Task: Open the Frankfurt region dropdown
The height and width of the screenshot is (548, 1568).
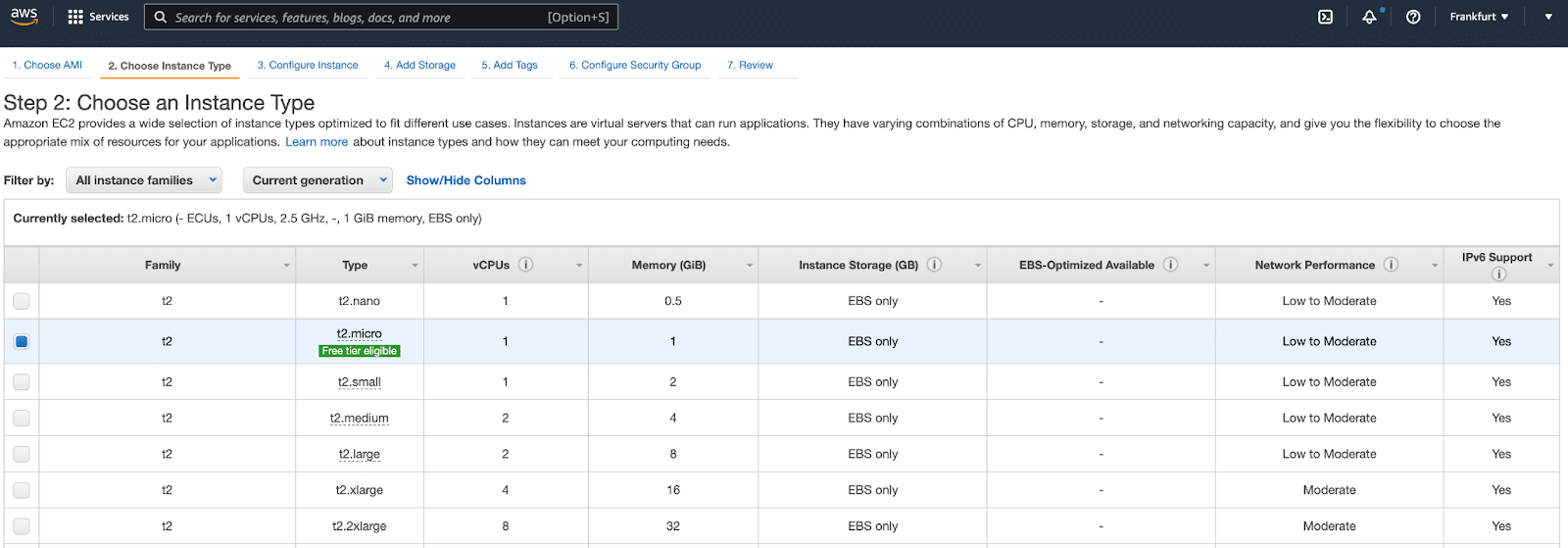Action: pos(1479,17)
